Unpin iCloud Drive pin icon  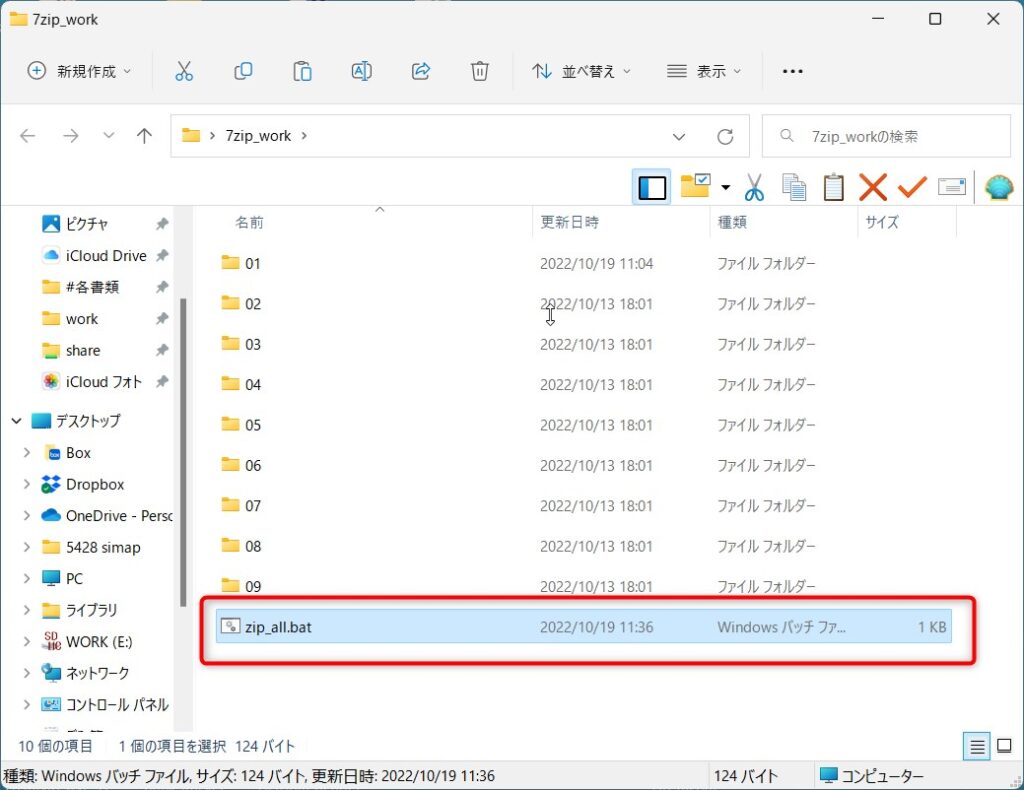click(x=162, y=255)
